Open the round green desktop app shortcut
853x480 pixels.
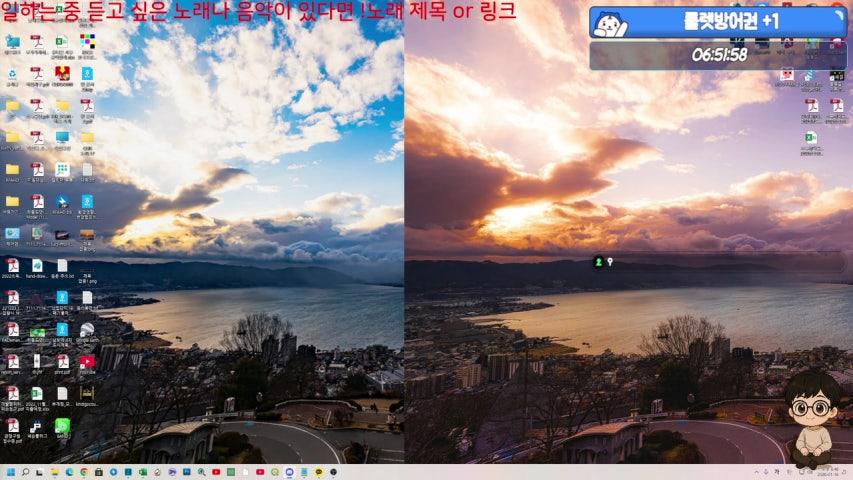point(62,426)
